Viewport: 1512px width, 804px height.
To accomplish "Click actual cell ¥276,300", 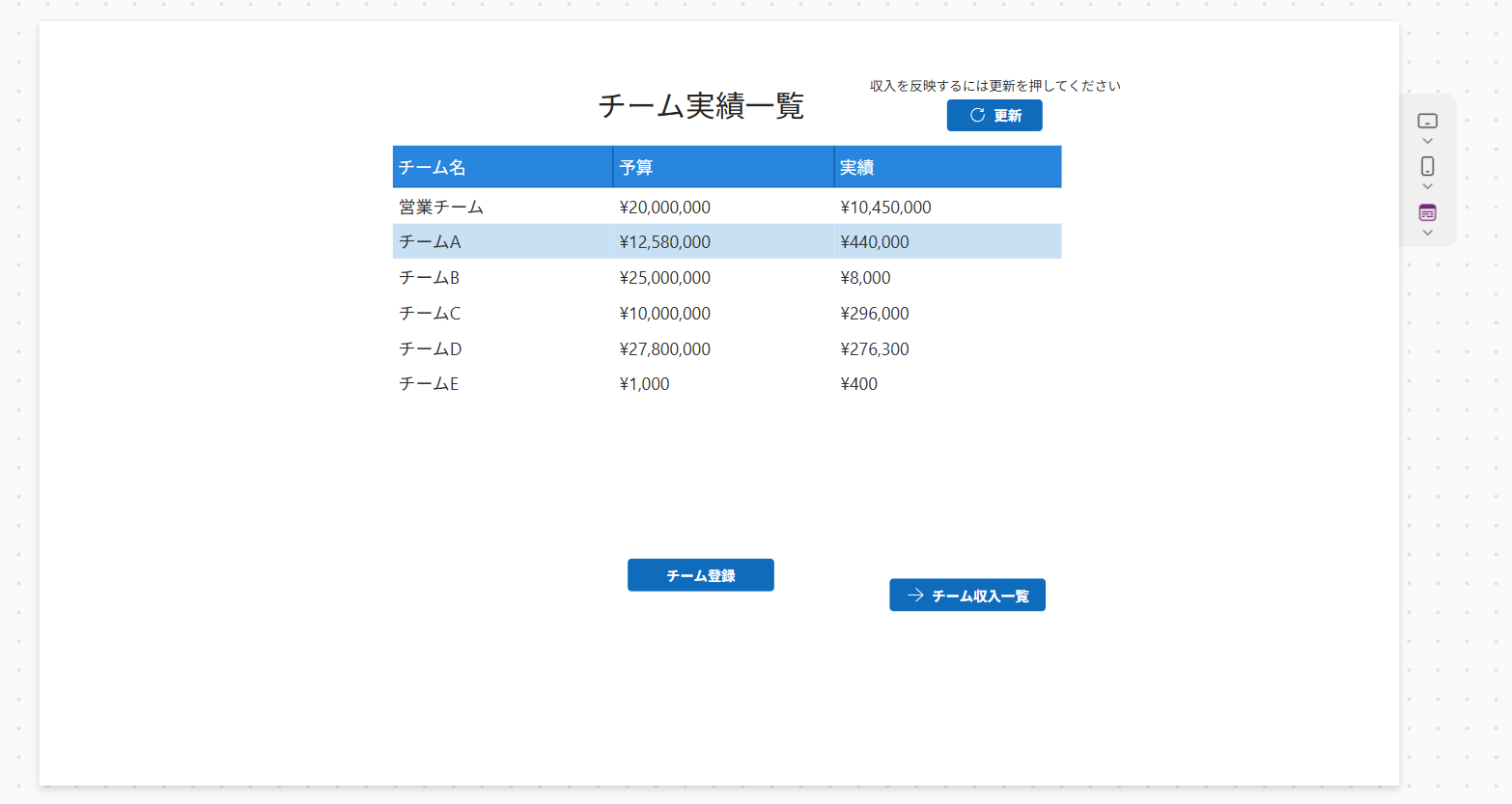I will tap(875, 349).
